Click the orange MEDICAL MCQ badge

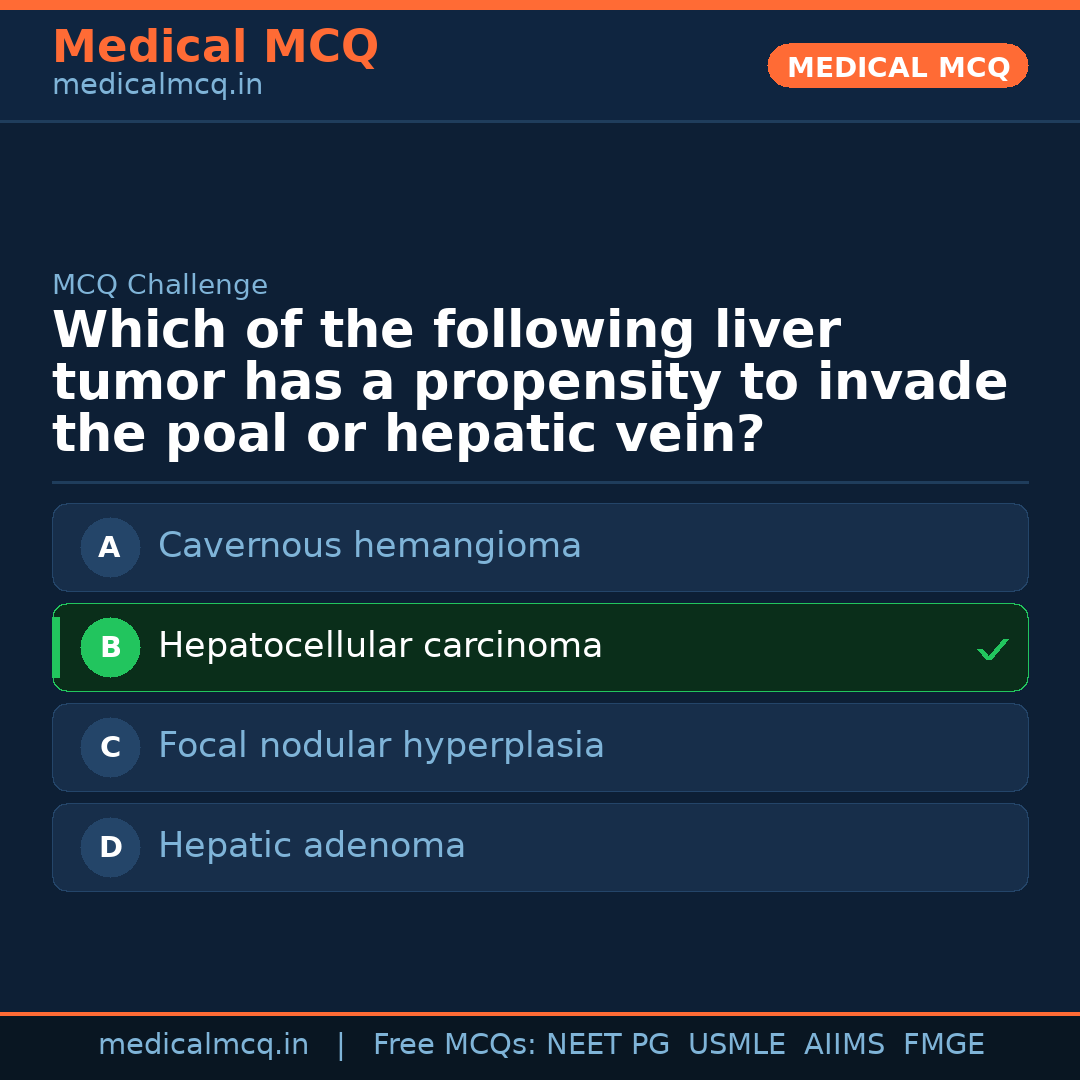coord(897,67)
